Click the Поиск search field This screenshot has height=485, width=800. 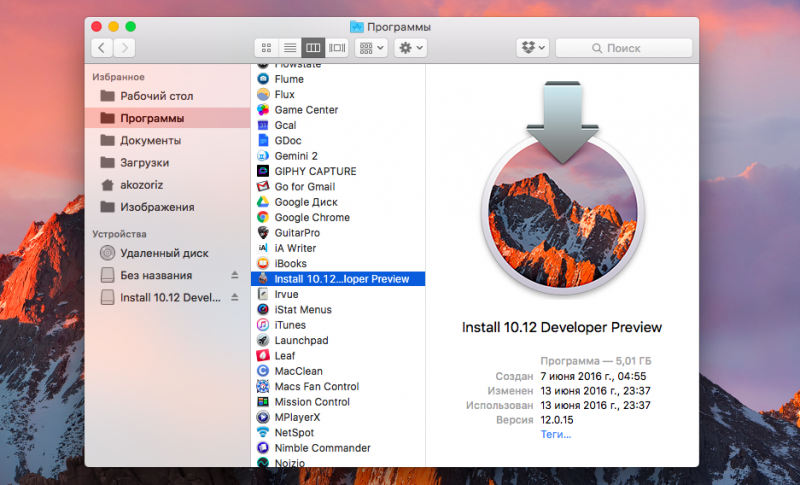tap(624, 47)
